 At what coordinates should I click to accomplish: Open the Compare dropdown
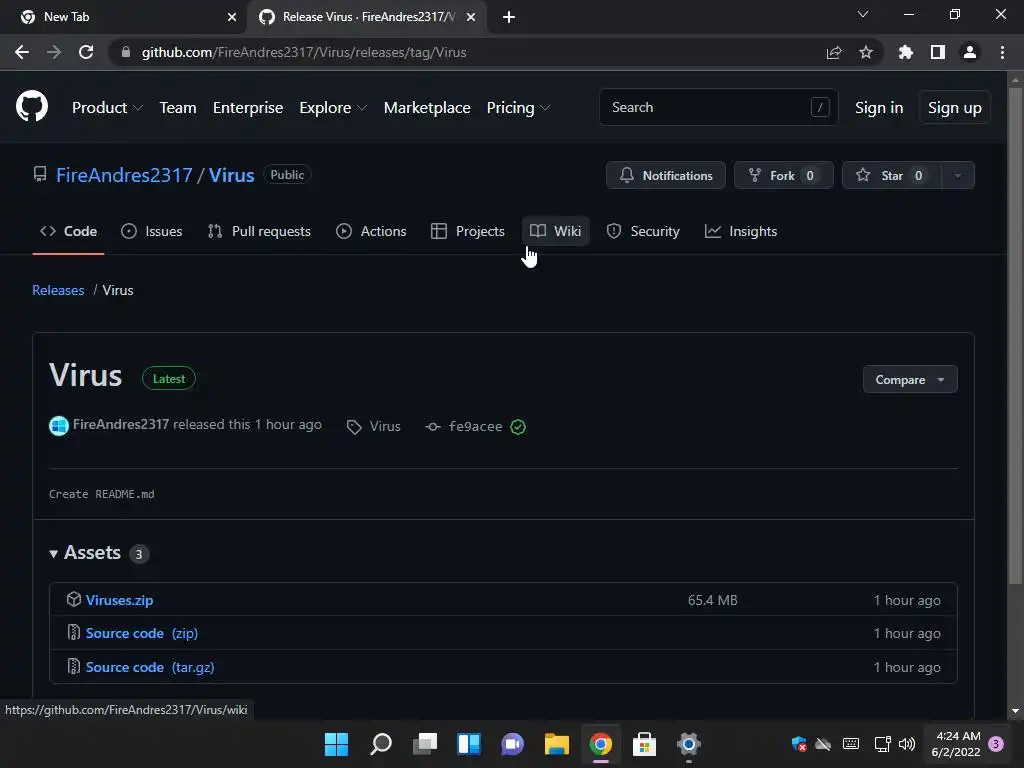coord(910,379)
